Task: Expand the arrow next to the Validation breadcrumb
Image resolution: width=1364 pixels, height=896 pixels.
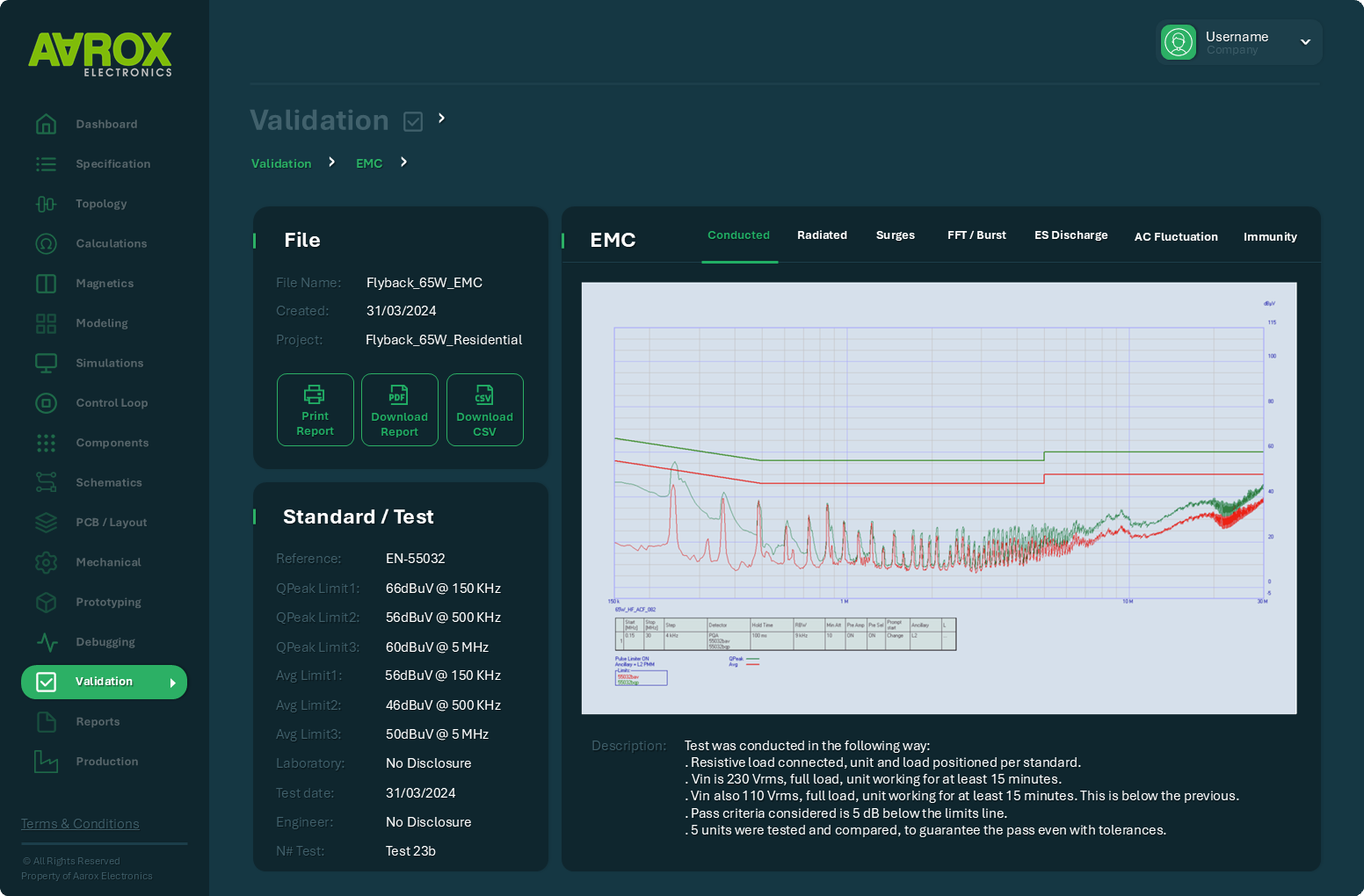Action: point(331,162)
